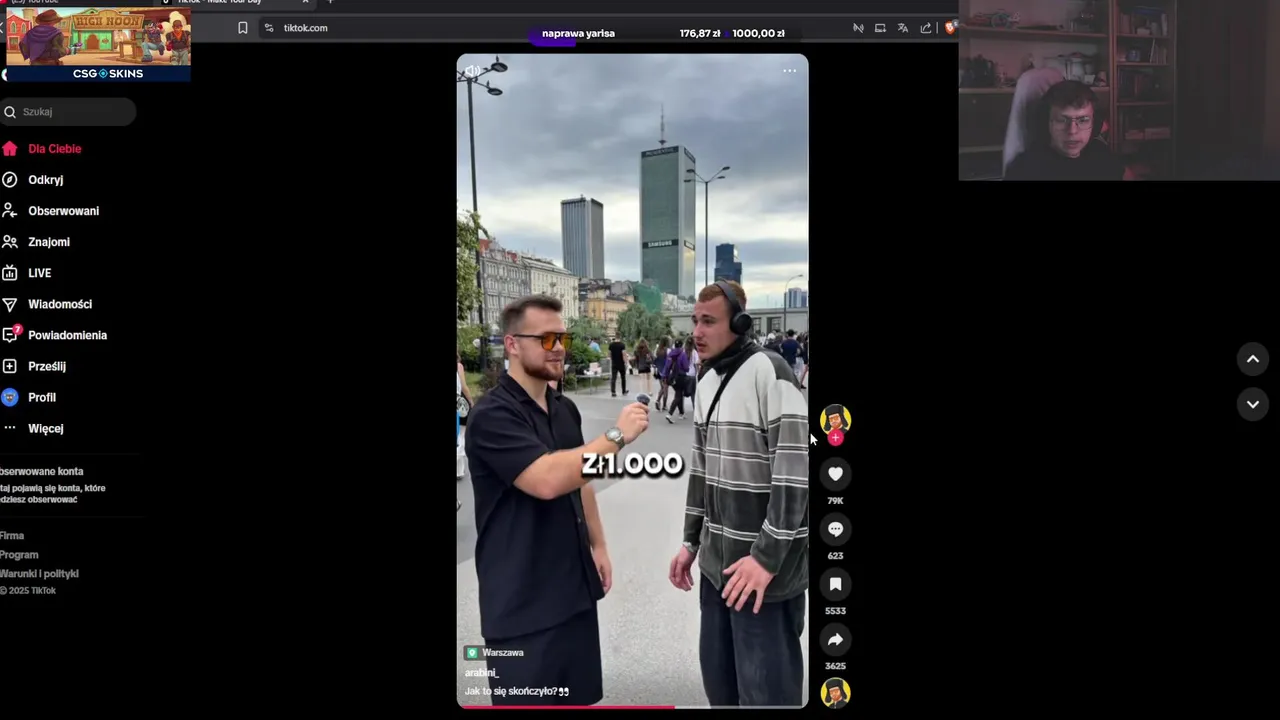Seek on the red video progress bar
Screen dimensions: 1280x720
coord(632,706)
